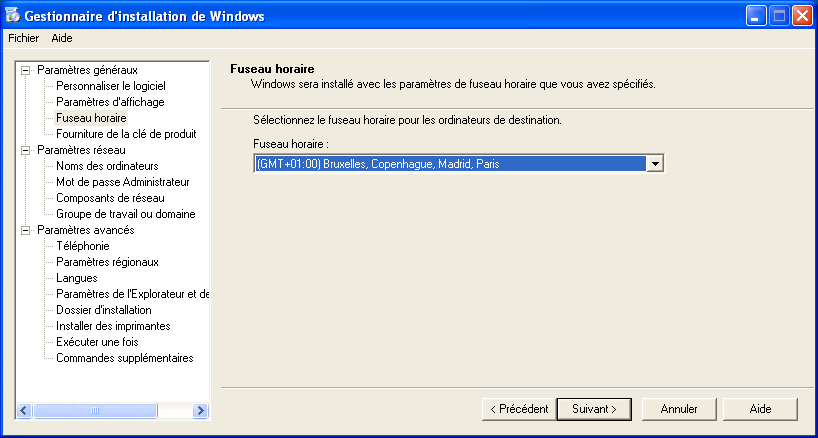
Task: Open the Fichier menu
Action: [23, 38]
